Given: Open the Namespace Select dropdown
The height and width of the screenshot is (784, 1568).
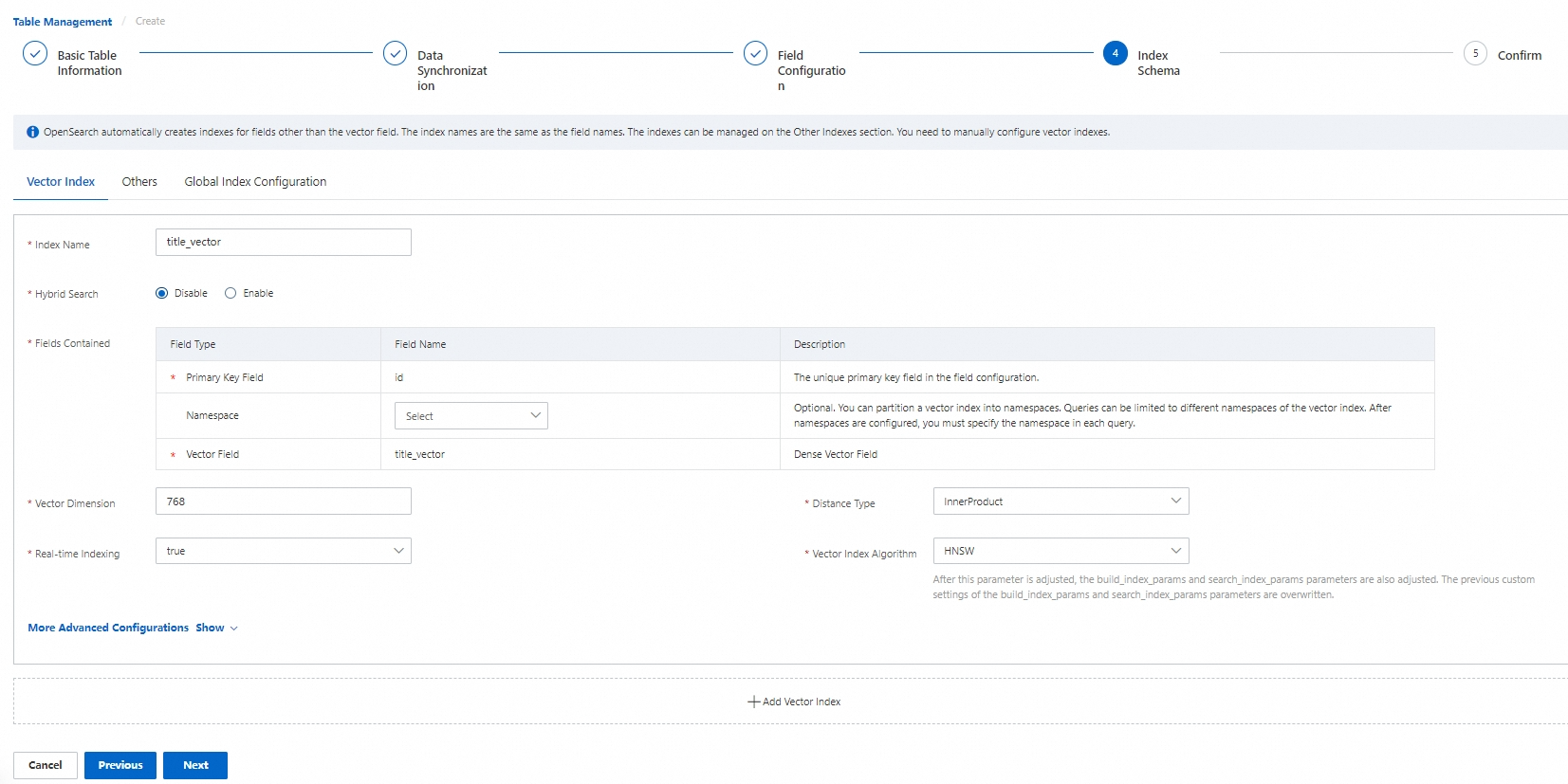Looking at the screenshot, I should coord(470,416).
